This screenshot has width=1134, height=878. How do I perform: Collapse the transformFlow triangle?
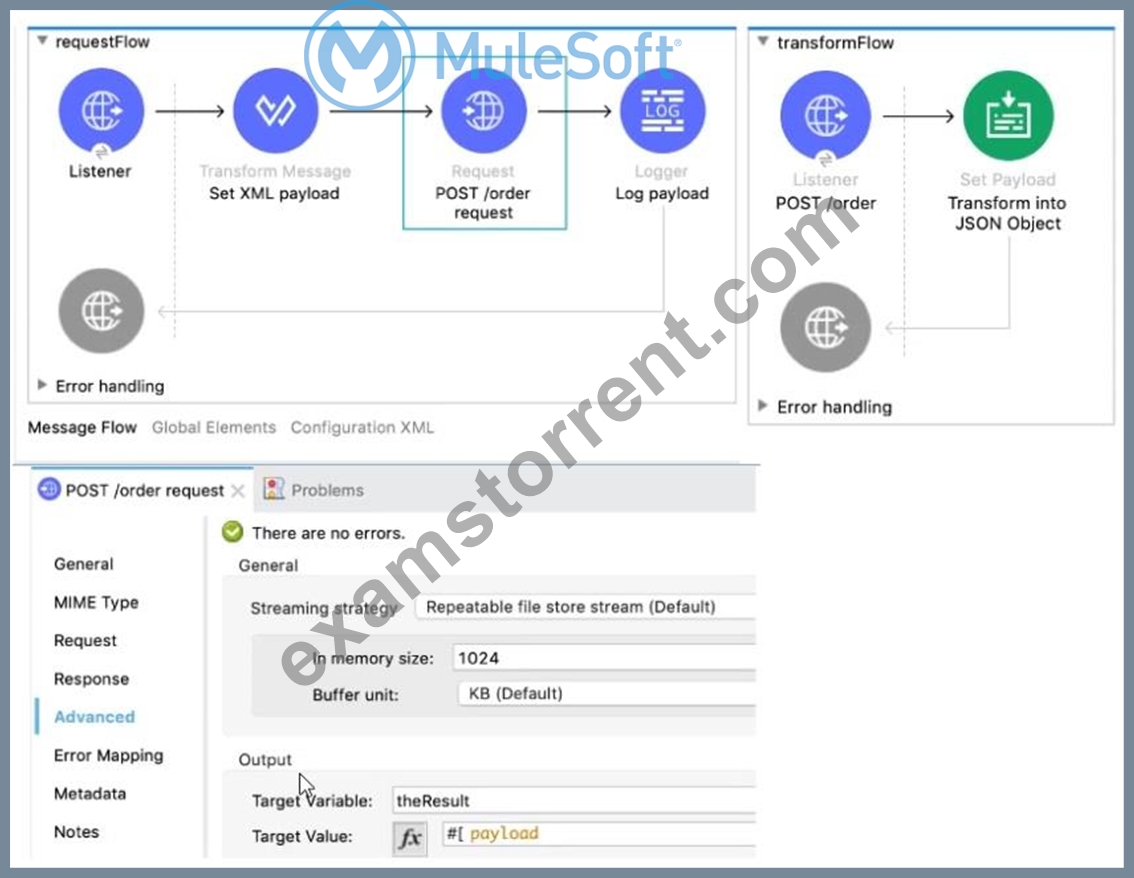[762, 42]
